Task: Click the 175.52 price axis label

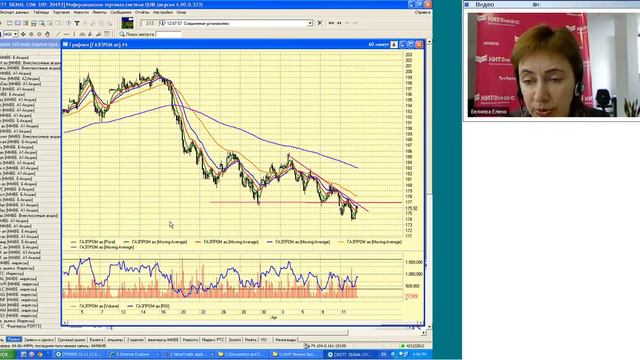Action: (411, 208)
